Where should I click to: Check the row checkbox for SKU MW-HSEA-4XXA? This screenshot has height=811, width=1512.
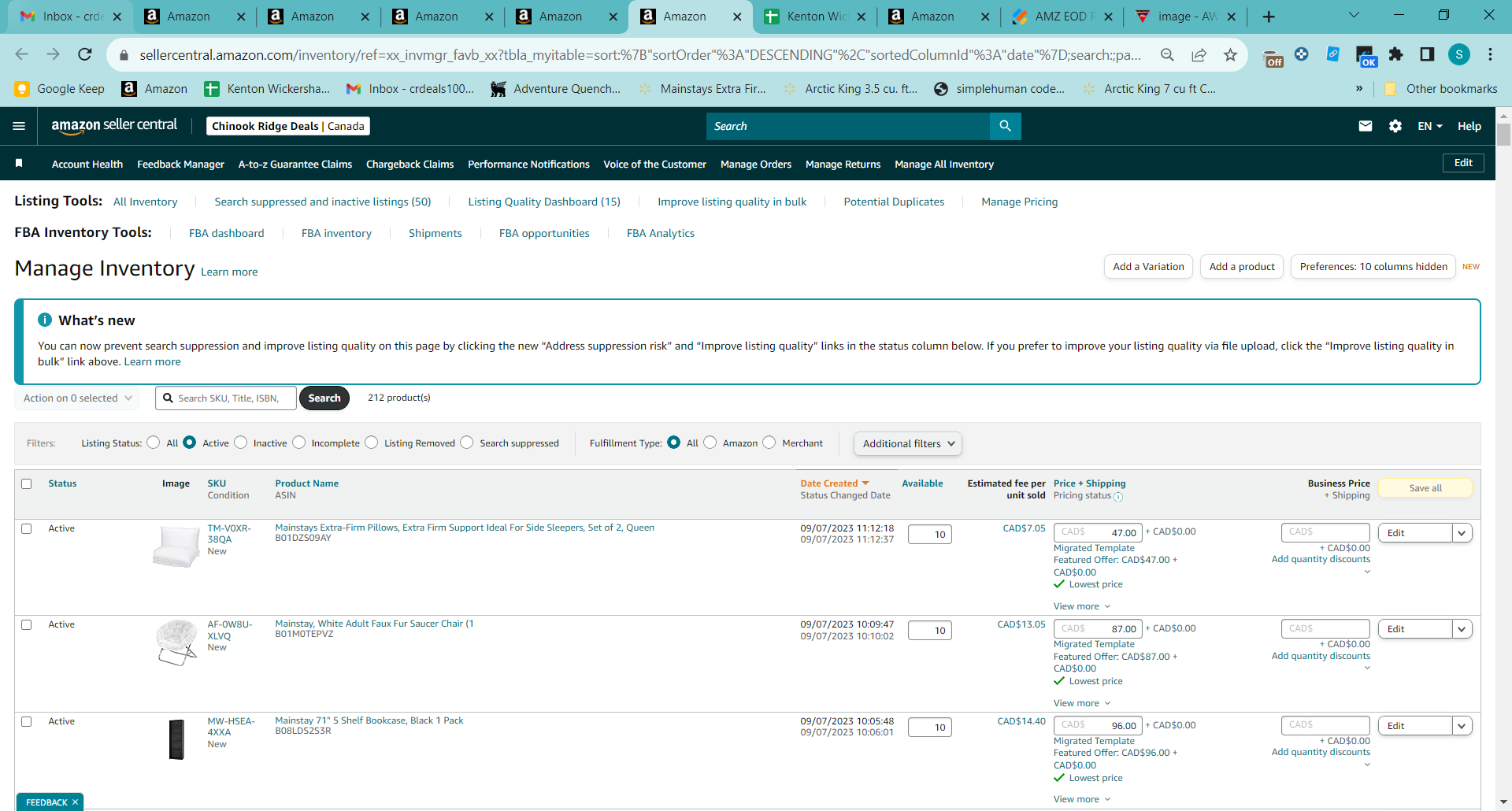coord(27,721)
